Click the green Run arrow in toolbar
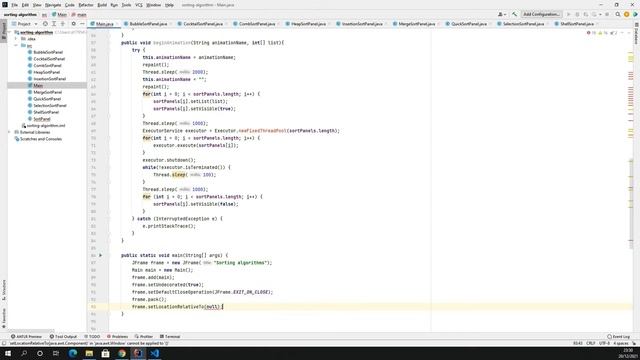 [569, 14]
